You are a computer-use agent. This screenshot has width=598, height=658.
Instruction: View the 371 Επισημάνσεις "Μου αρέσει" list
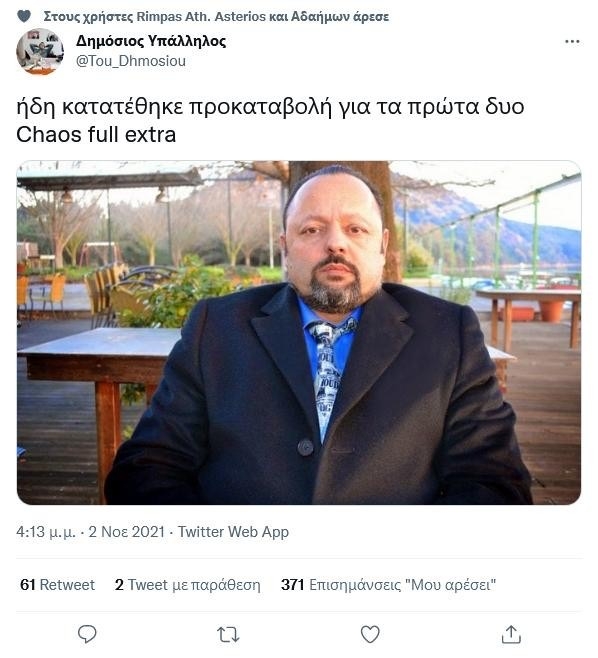coord(389,585)
